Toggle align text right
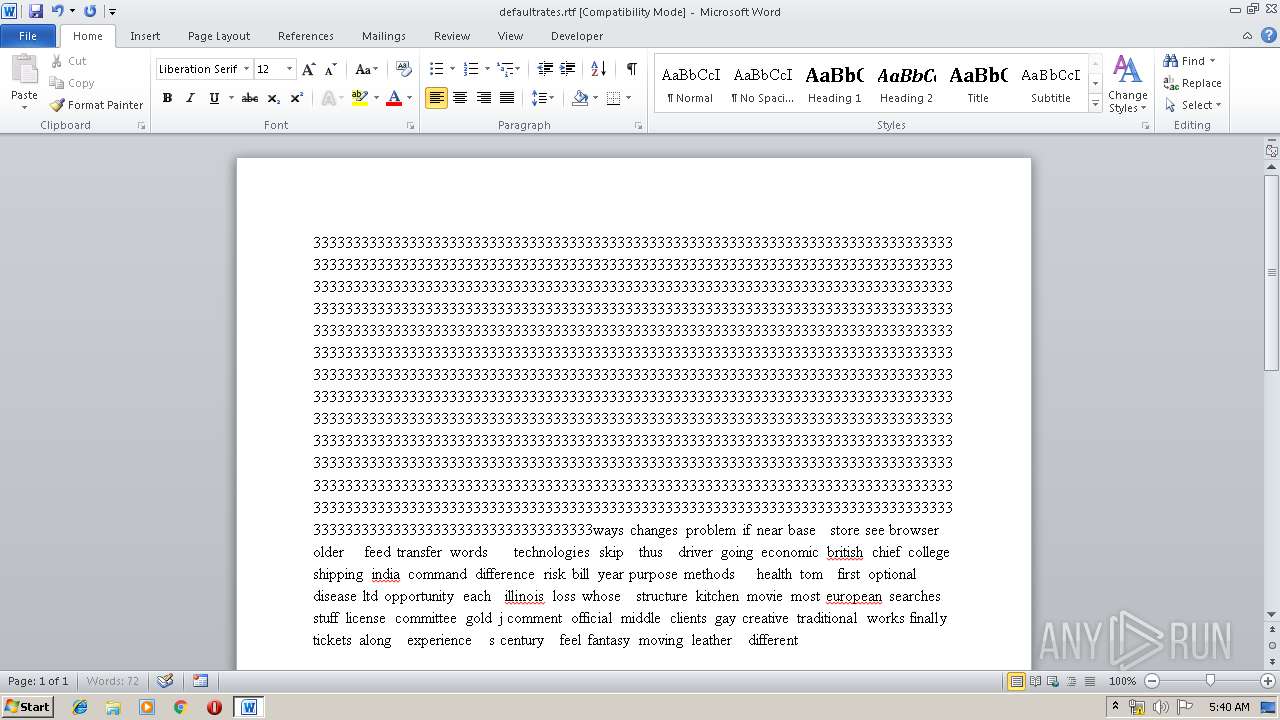The image size is (1280, 720). 484,98
